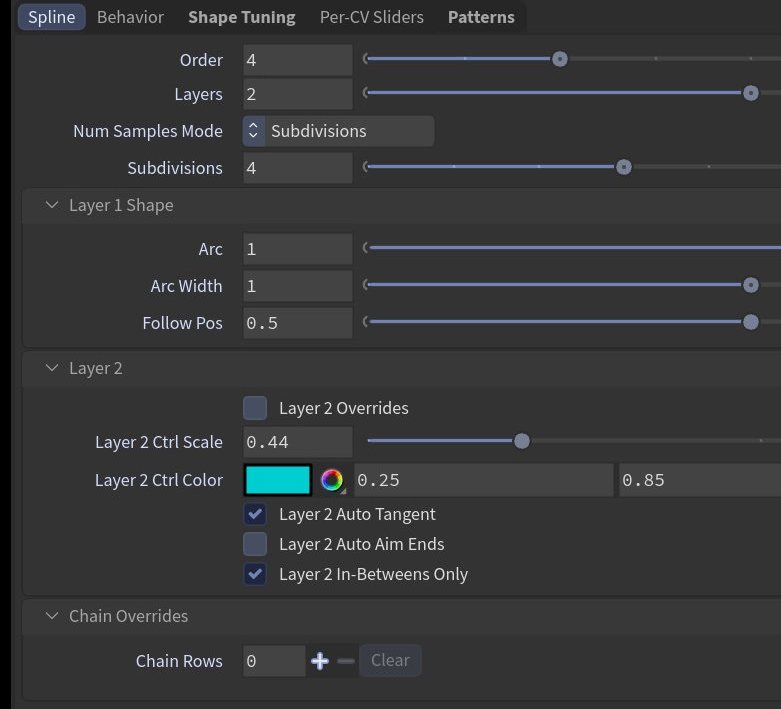Remove a chain row with minus icon

pyautogui.click(x=346, y=661)
